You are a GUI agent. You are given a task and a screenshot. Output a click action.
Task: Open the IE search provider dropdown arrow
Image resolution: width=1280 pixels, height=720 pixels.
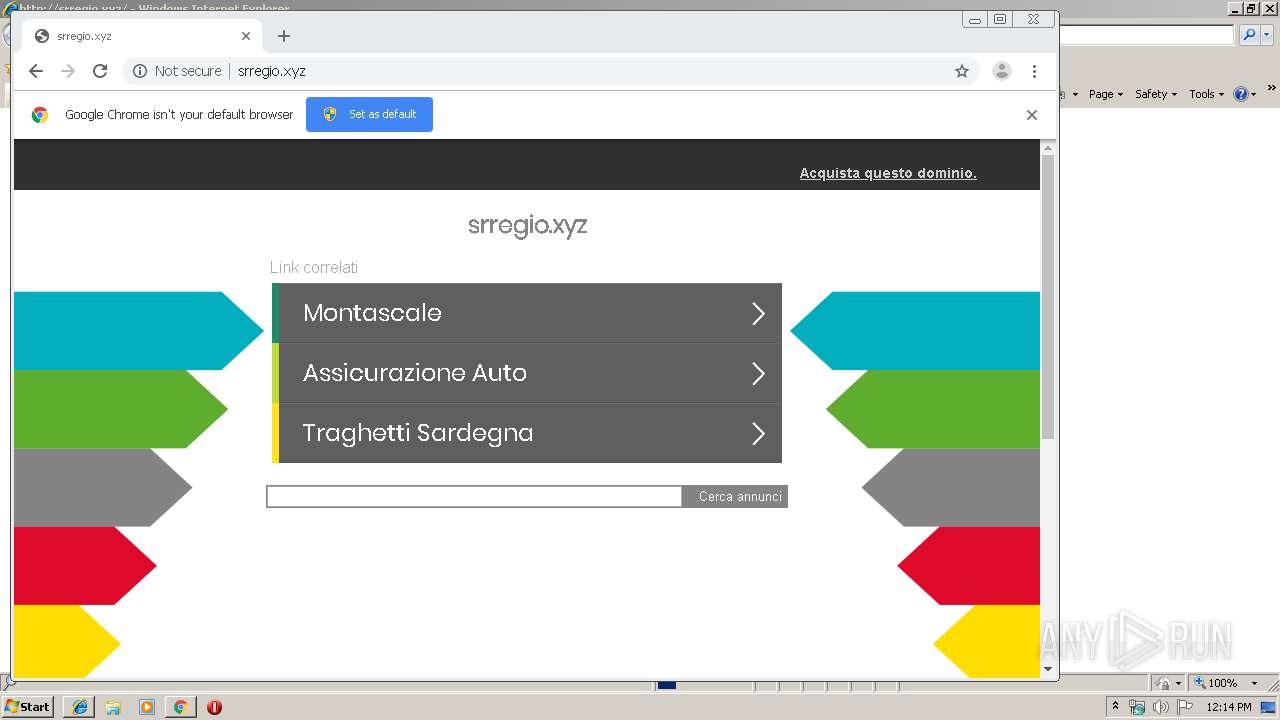[x=1267, y=35]
